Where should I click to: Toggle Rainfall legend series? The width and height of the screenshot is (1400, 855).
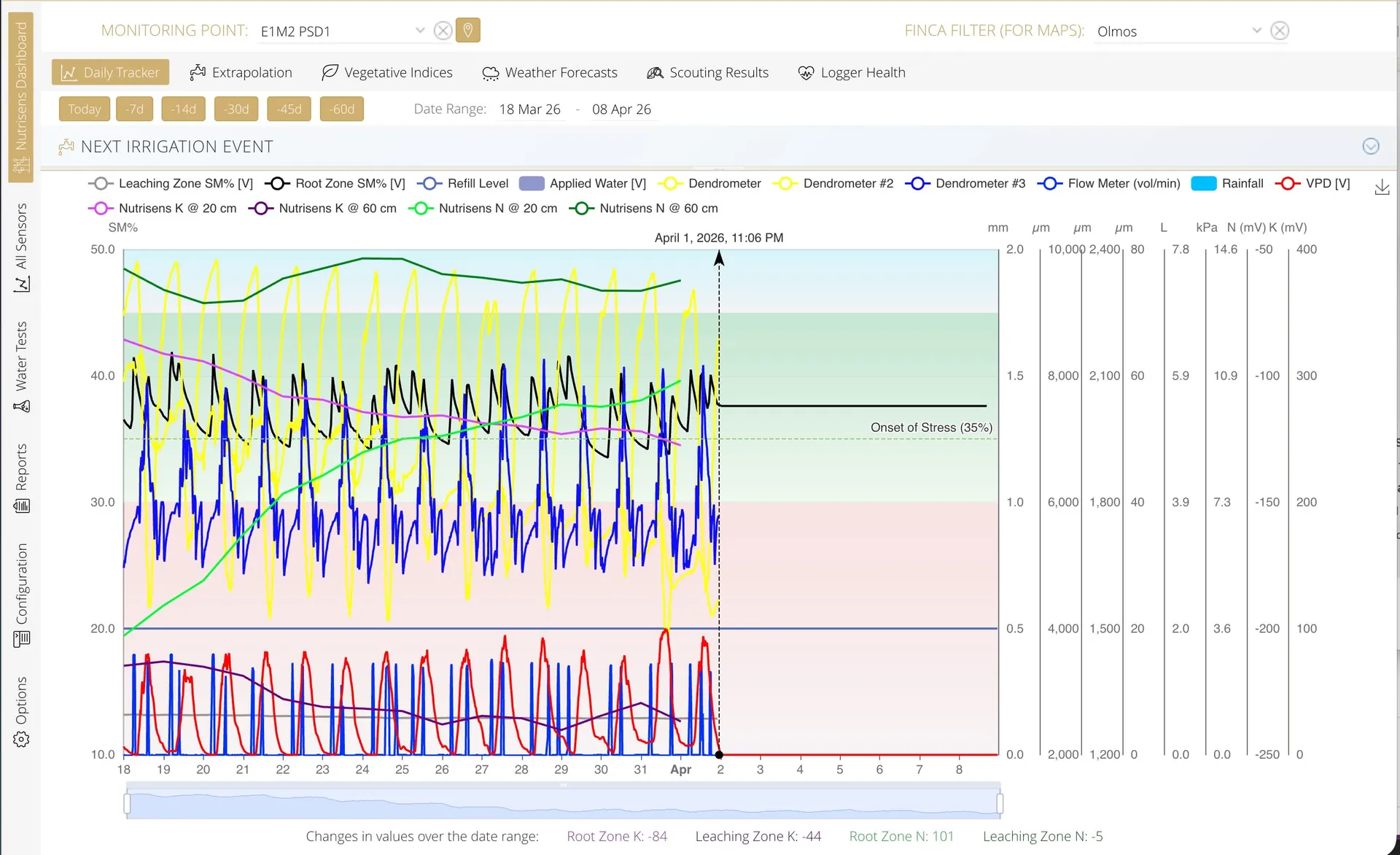coord(1227,184)
